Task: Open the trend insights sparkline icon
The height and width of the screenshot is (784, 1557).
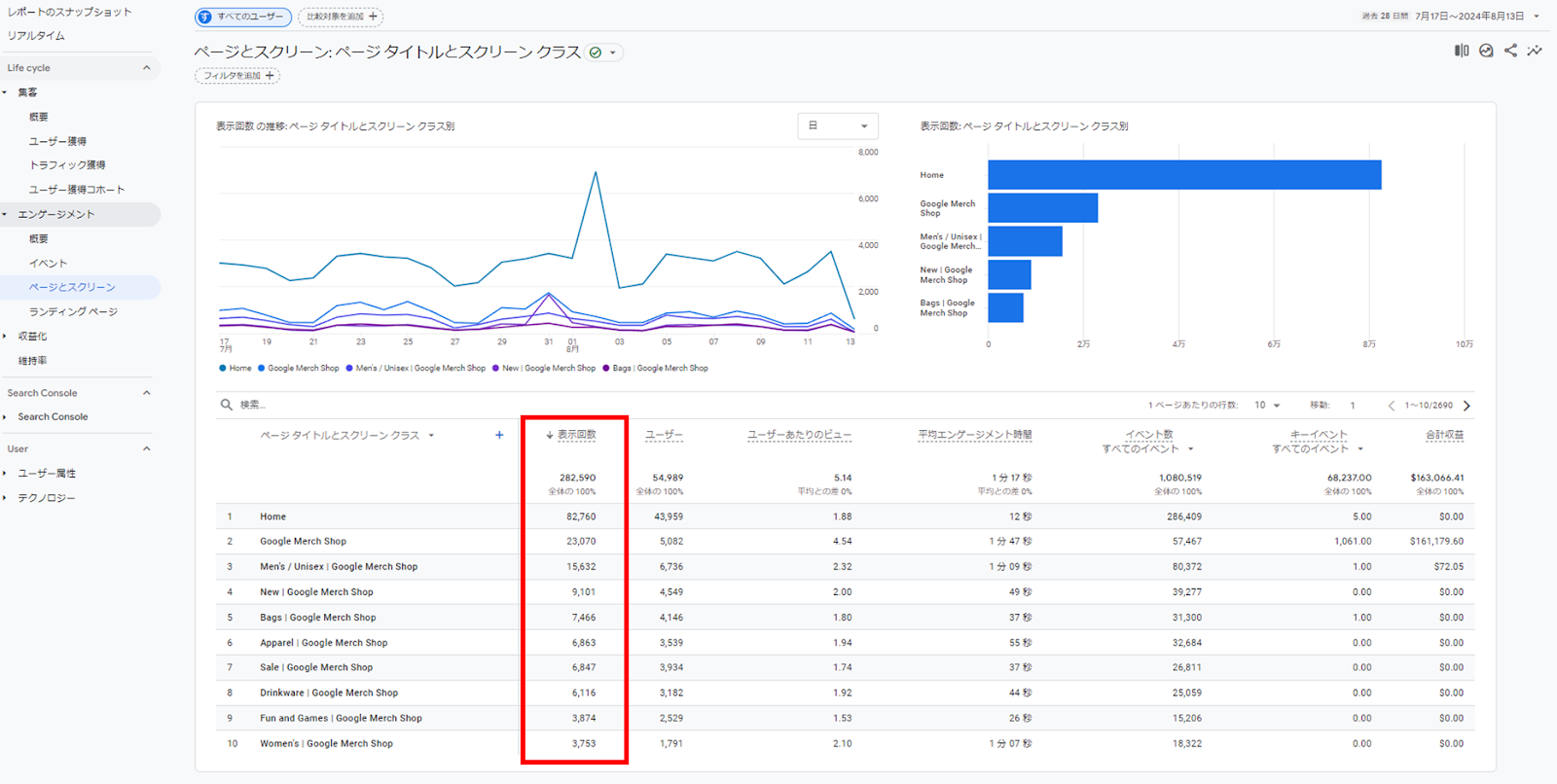Action: (1535, 51)
